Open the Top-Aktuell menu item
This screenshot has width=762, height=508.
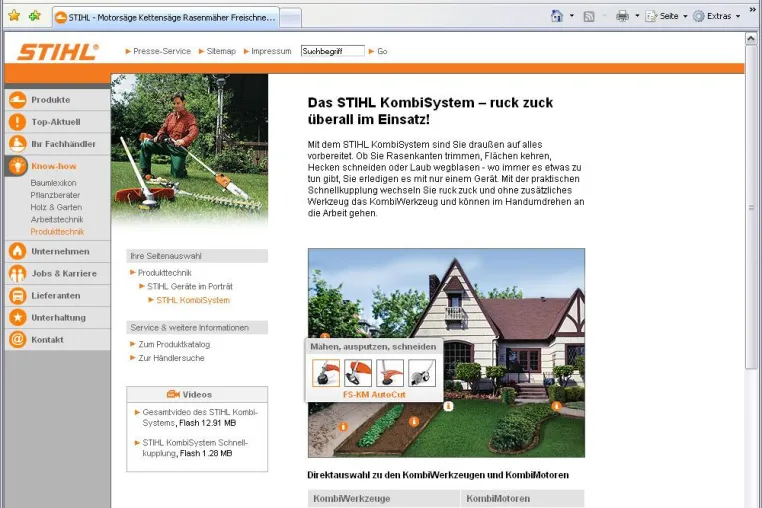click(58, 122)
